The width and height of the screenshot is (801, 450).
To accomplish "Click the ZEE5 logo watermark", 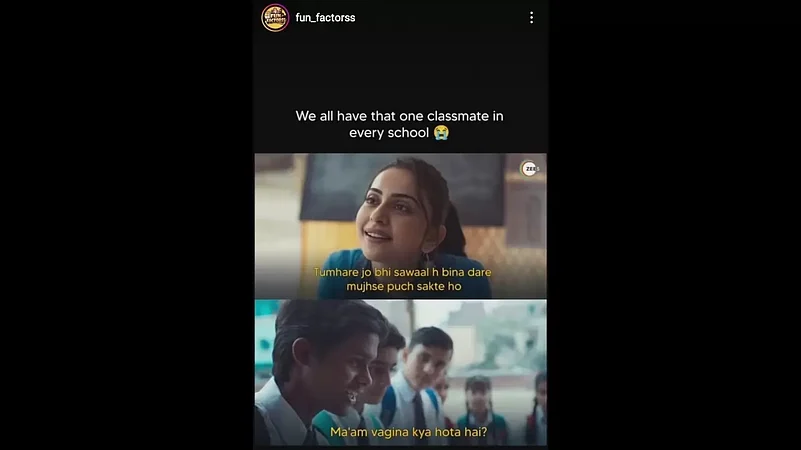I will (x=530, y=169).
